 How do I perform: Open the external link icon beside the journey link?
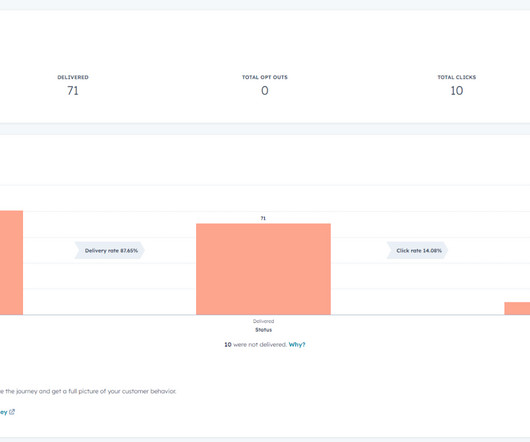(12, 412)
